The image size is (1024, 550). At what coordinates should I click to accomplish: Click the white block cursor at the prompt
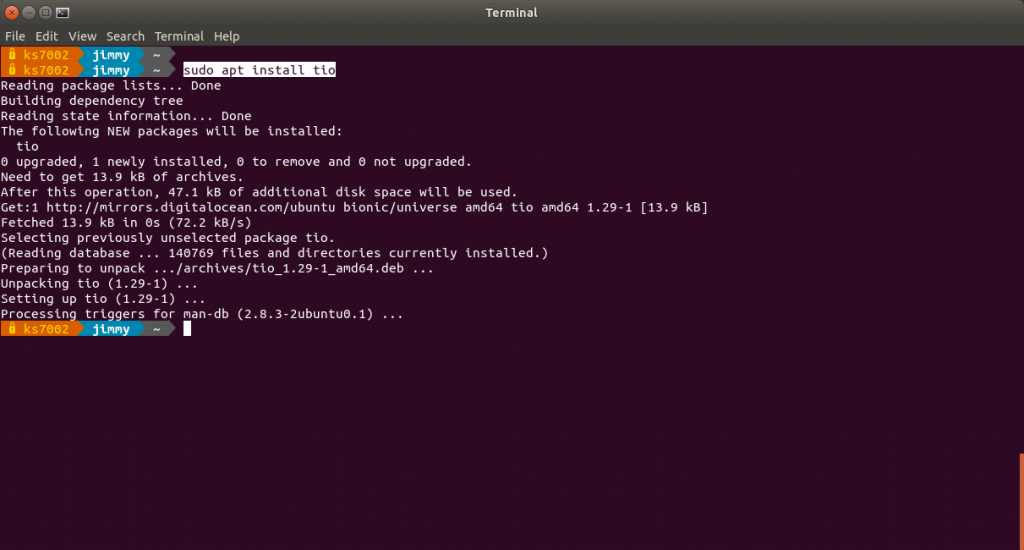coord(187,329)
